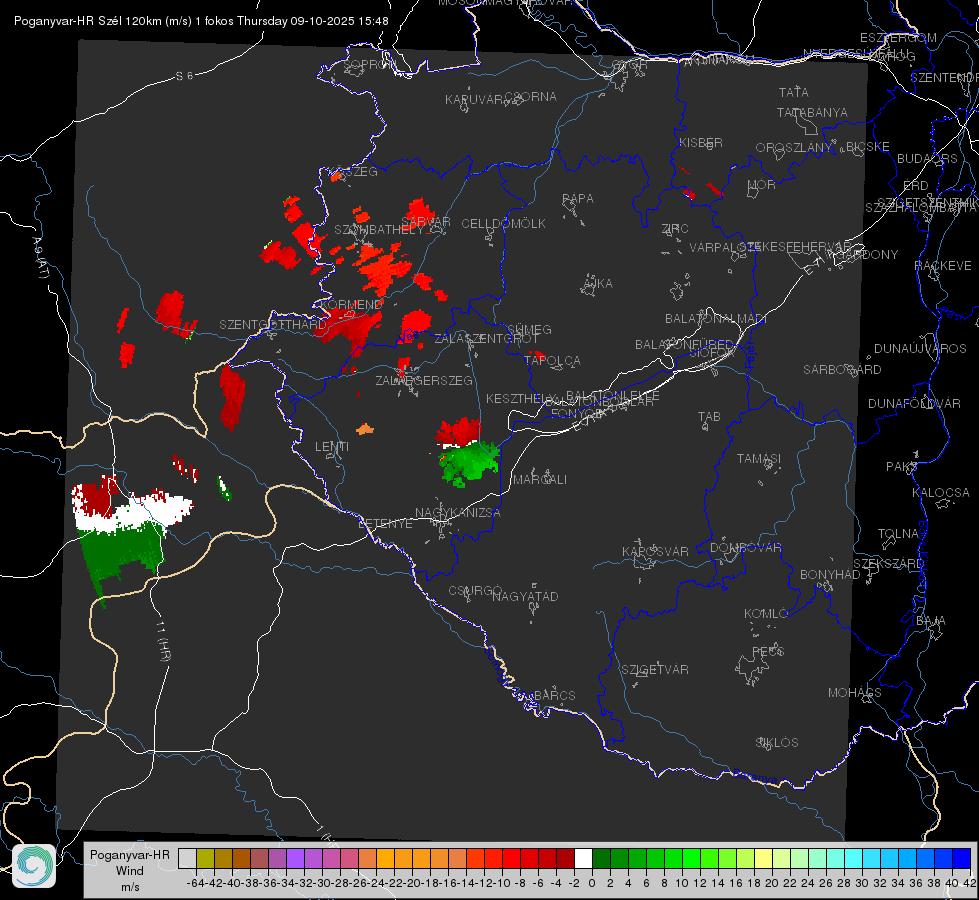Screen dimensions: 979x900
Task: Click the KÖRMEND label
Action: [351, 305]
